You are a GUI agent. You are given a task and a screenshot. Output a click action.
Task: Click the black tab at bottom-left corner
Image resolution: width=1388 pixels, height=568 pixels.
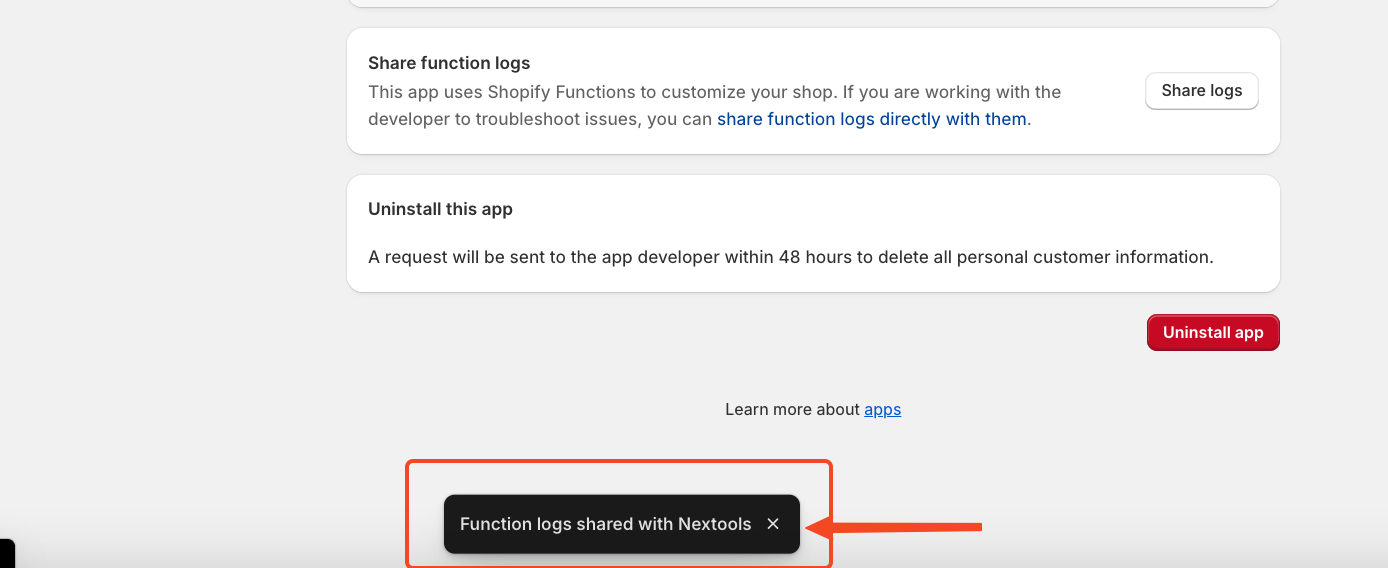click(6, 553)
